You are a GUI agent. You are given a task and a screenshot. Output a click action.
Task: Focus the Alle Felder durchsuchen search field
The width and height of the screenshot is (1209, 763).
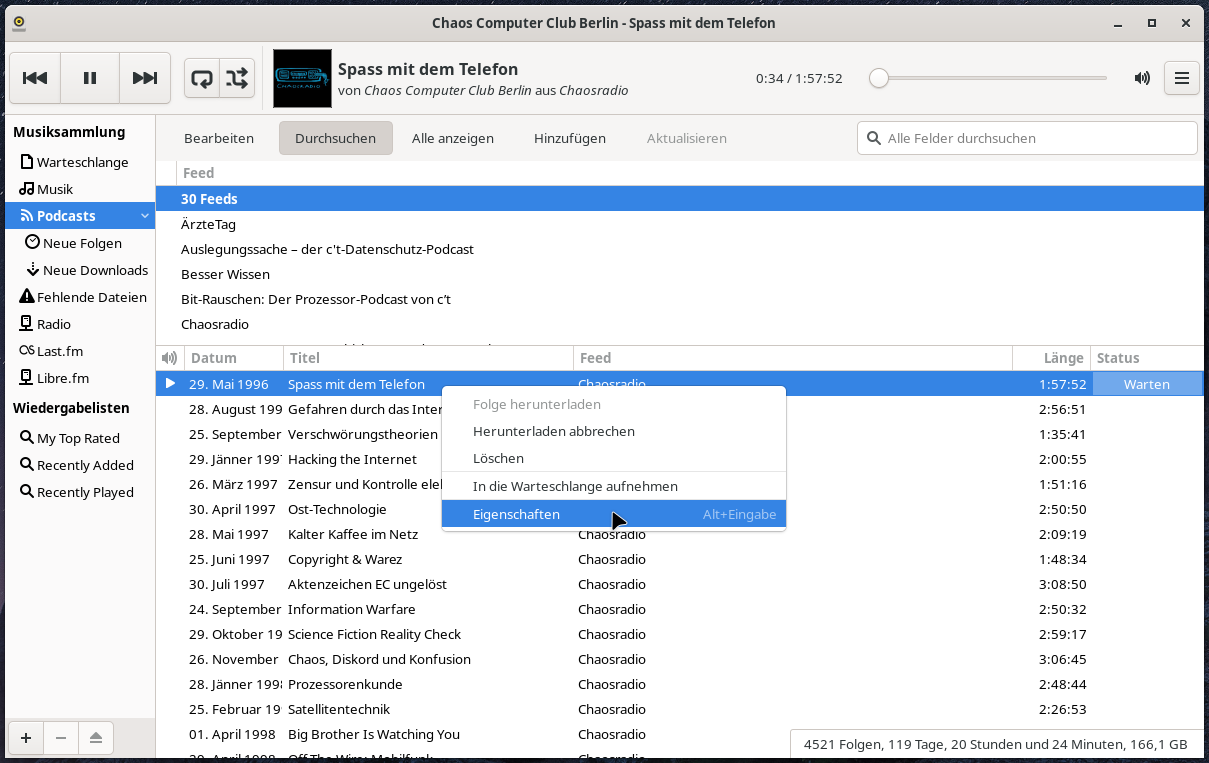tap(1035, 138)
